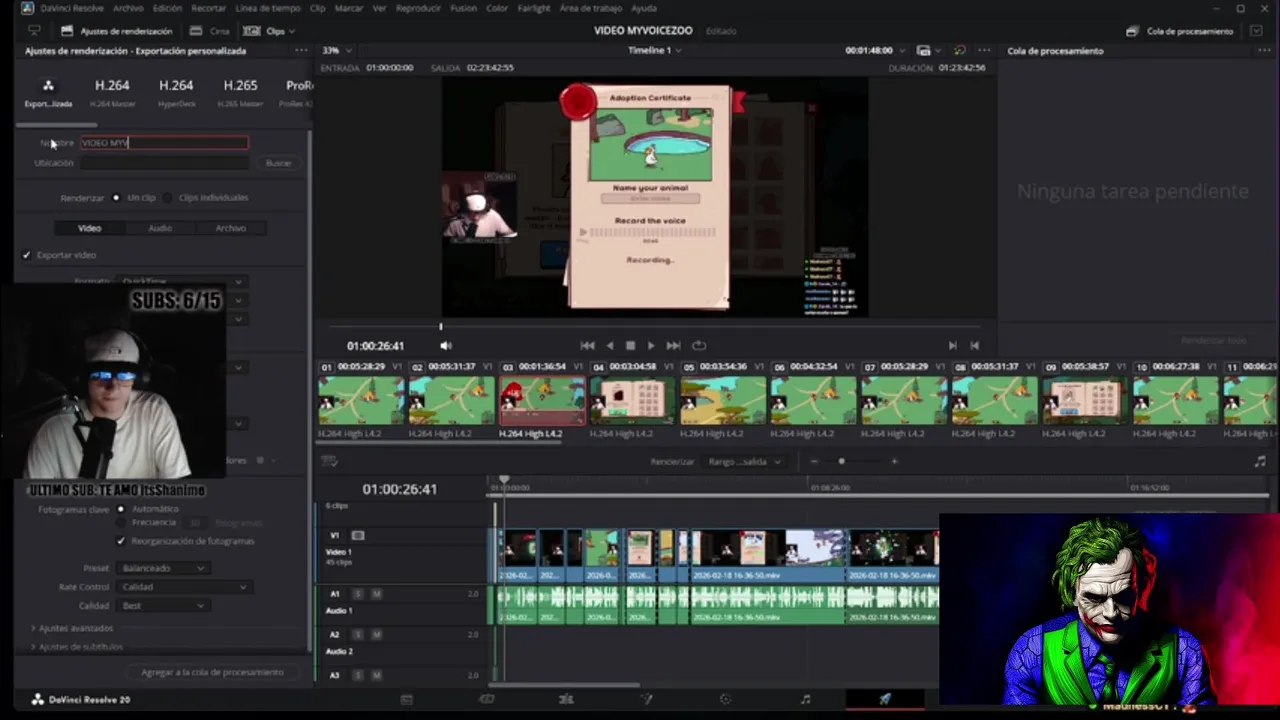The height and width of the screenshot is (720, 1280).
Task: Mute the A3 audio track
Action: [376, 676]
